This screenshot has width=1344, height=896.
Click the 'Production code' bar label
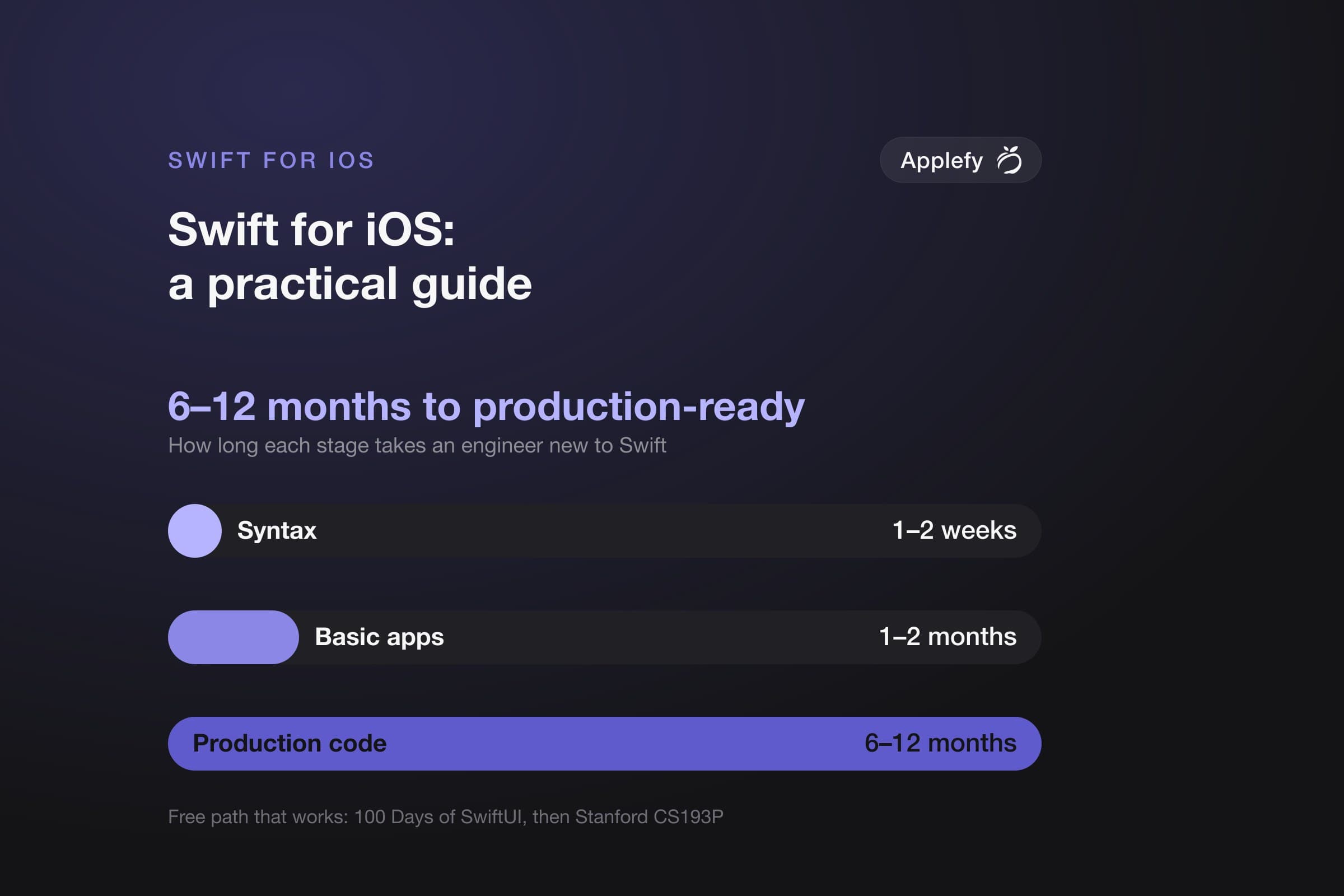tap(290, 744)
